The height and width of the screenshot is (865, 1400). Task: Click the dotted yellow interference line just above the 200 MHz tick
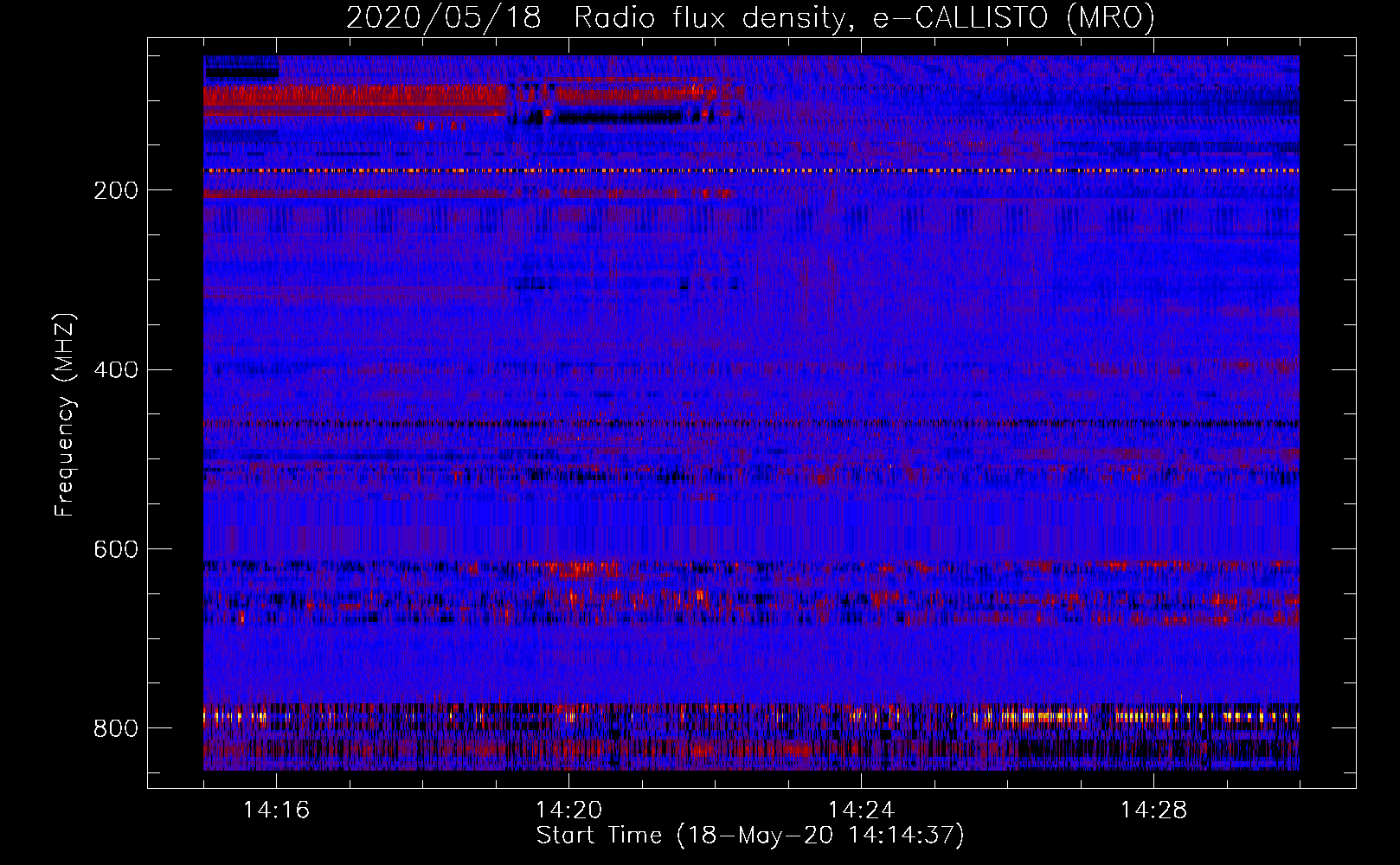[751, 170]
